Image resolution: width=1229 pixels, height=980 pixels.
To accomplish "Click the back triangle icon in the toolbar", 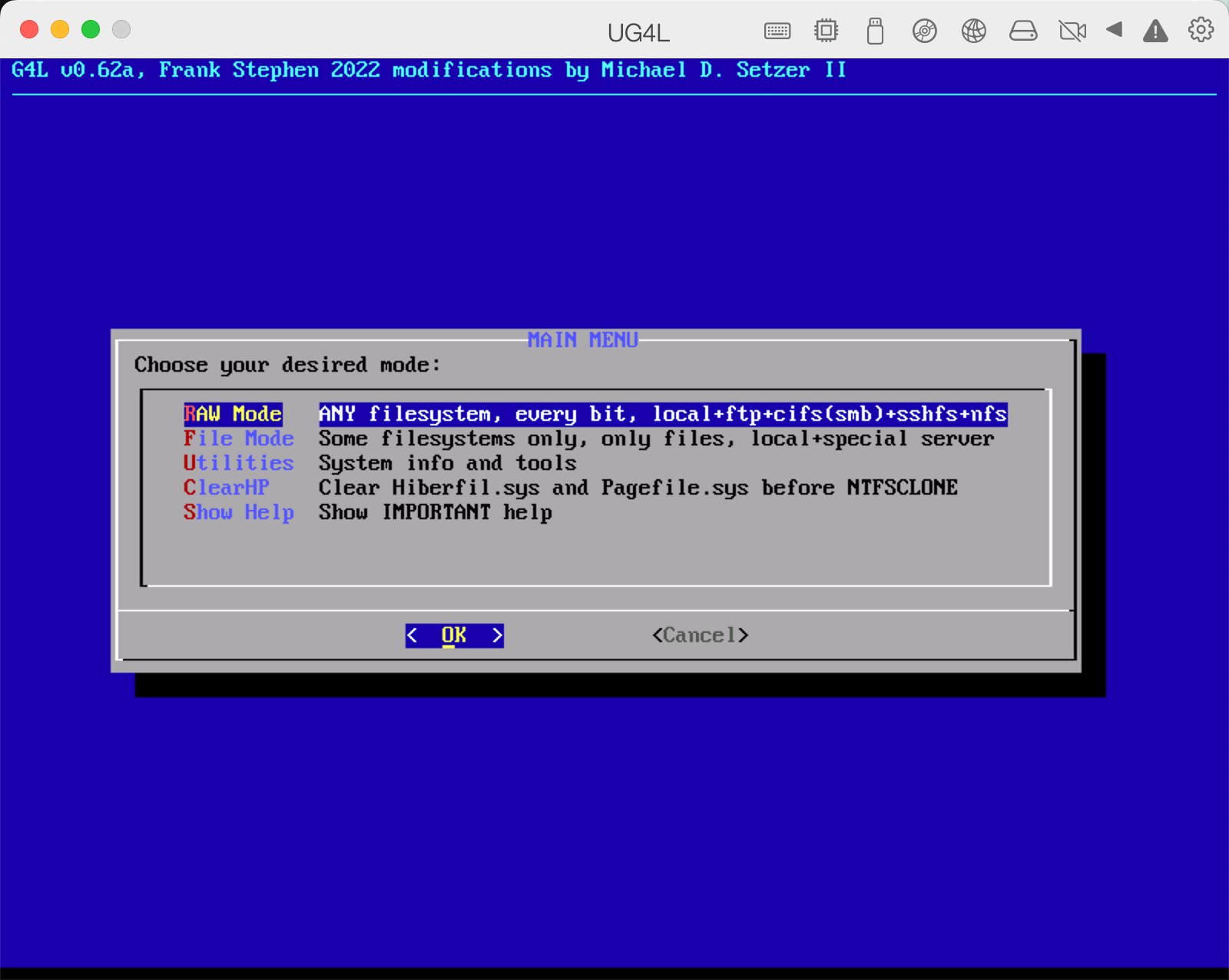I will pyautogui.click(x=1115, y=31).
